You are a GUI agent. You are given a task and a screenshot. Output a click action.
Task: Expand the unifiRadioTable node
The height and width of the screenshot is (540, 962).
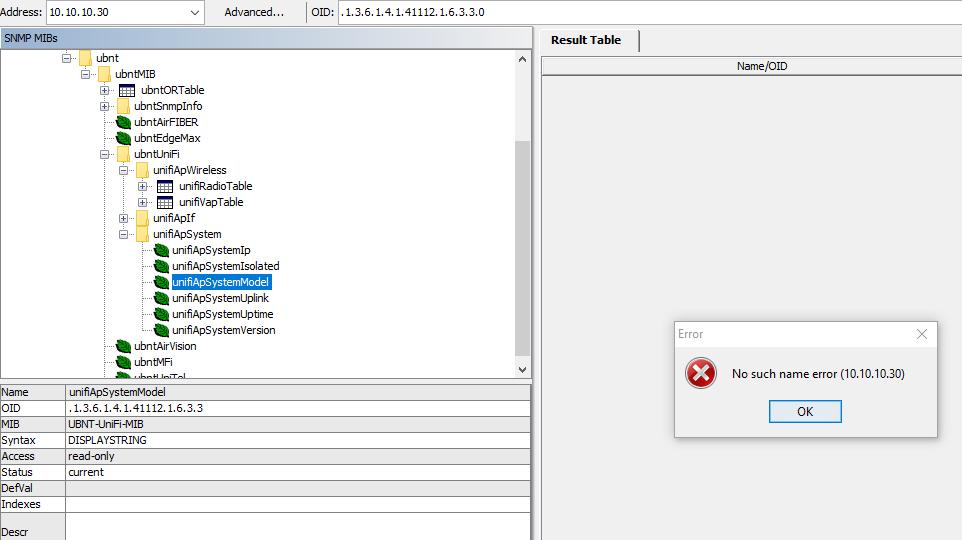point(143,186)
